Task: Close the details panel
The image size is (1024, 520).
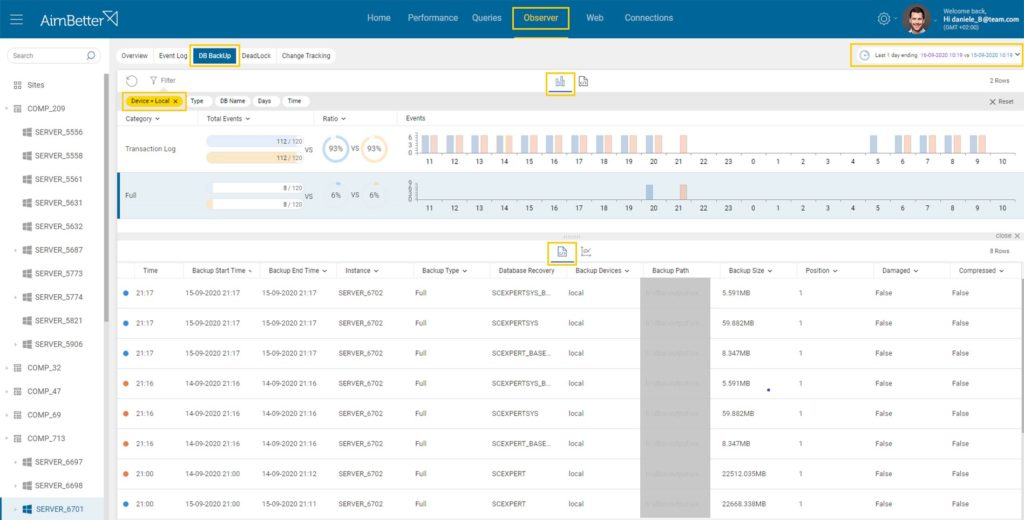Action: click(1008, 236)
